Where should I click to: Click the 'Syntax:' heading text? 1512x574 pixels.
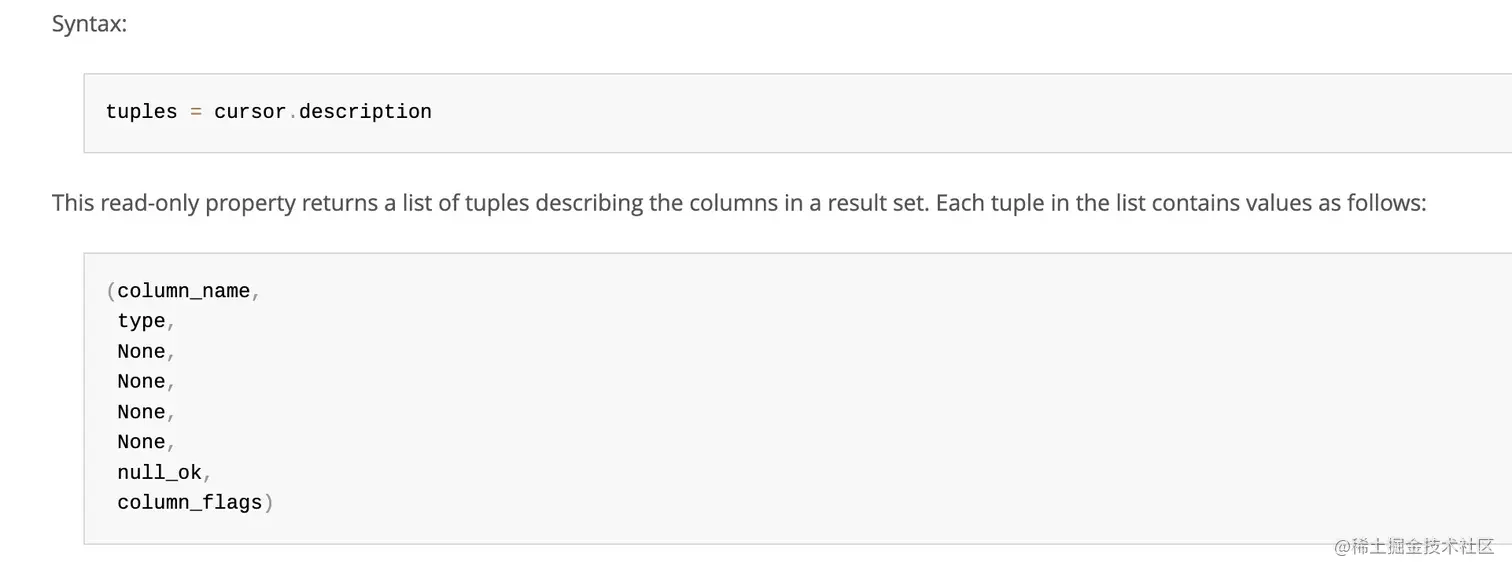tap(89, 24)
